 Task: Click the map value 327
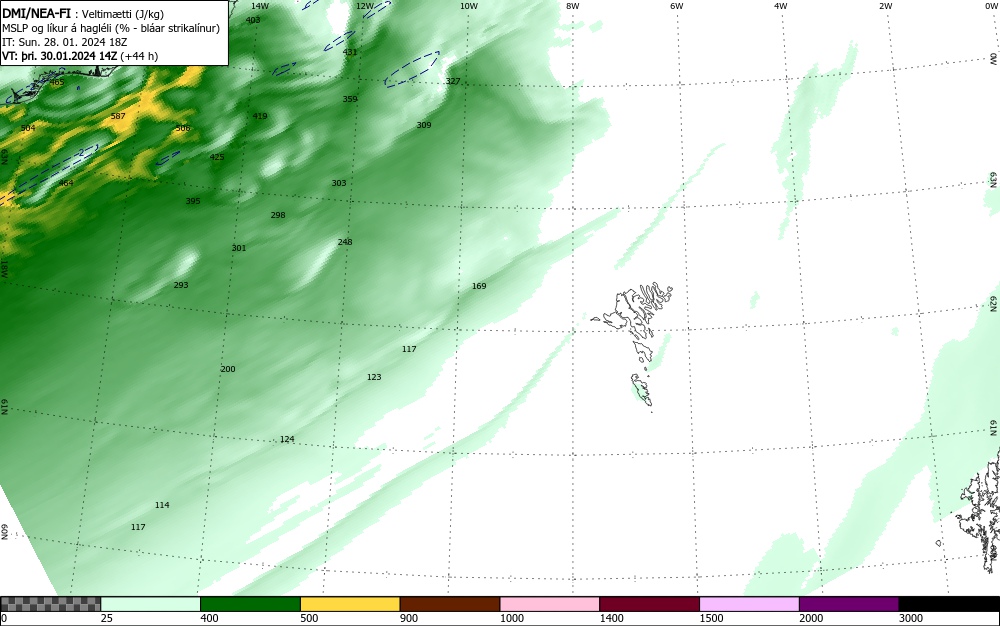click(x=453, y=81)
